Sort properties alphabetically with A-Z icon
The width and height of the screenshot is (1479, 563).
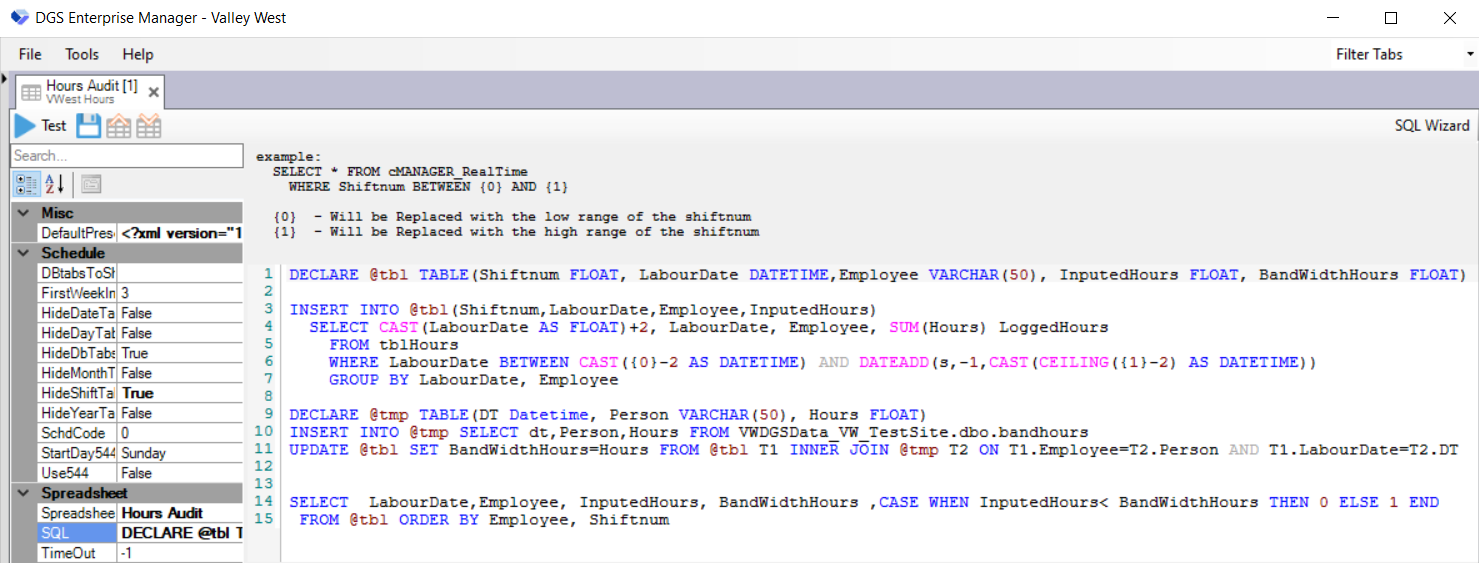tap(54, 184)
